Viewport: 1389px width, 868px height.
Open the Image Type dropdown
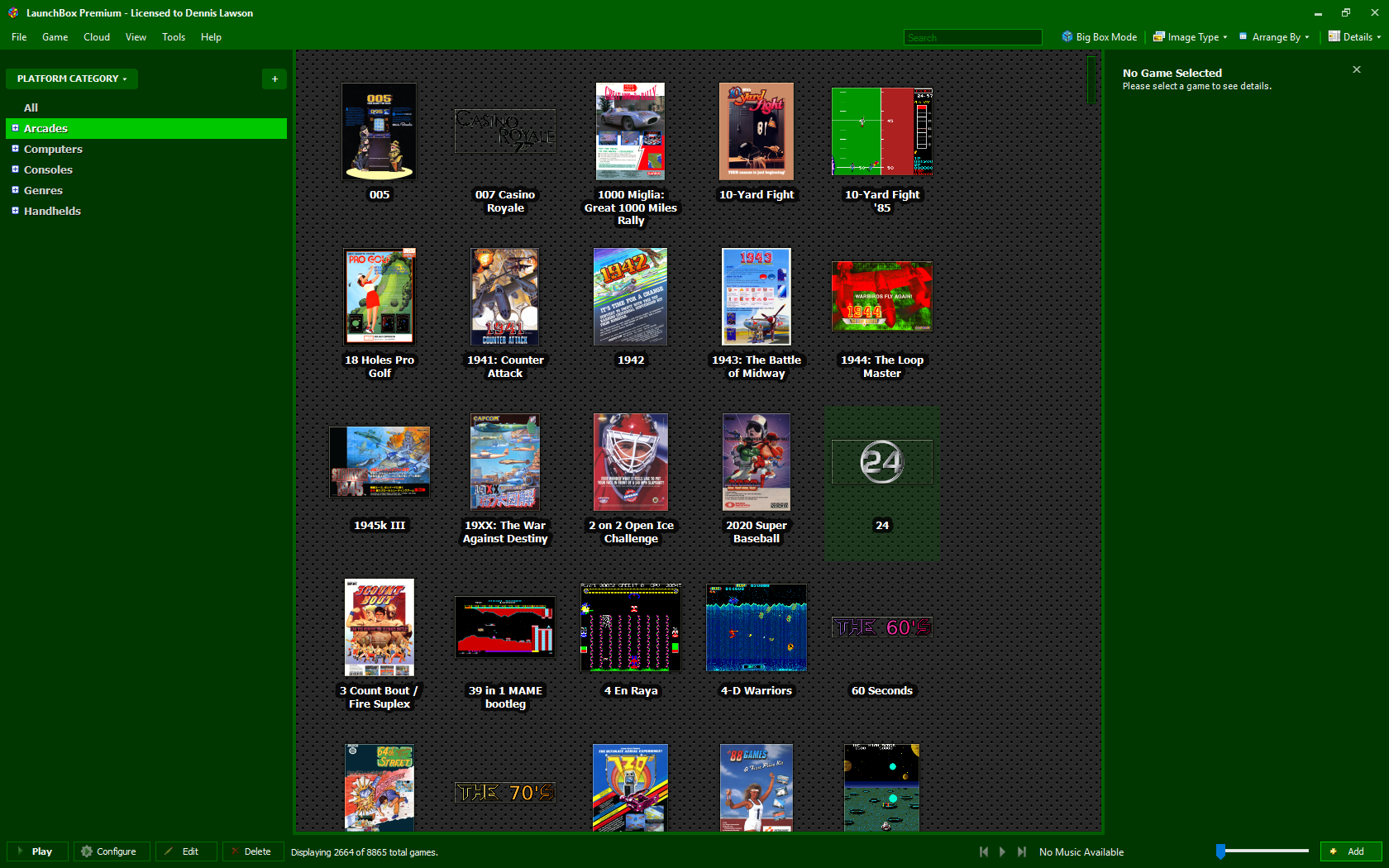click(x=1190, y=37)
